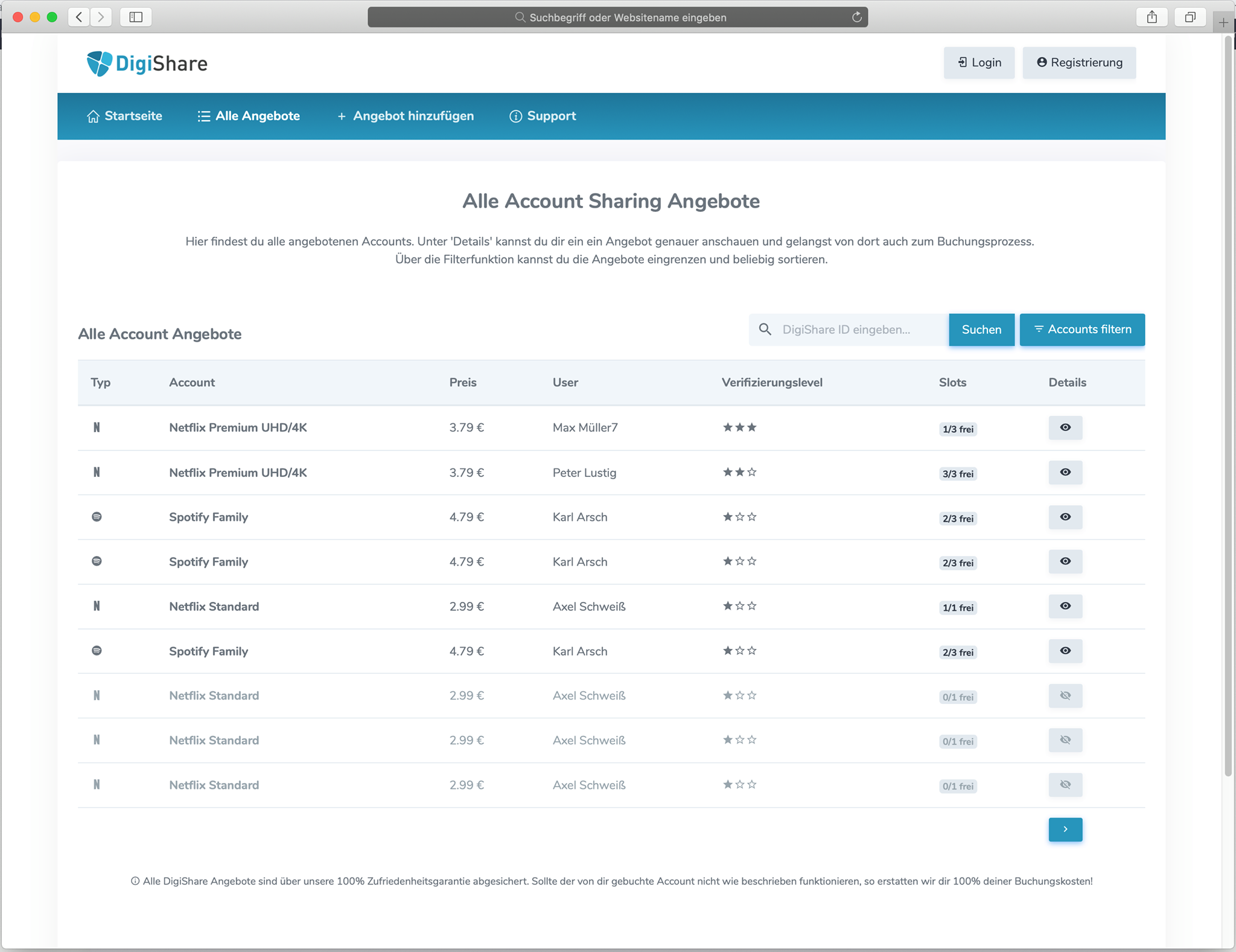Click user name Max Müller7
The image size is (1236, 952).
pyautogui.click(x=585, y=427)
